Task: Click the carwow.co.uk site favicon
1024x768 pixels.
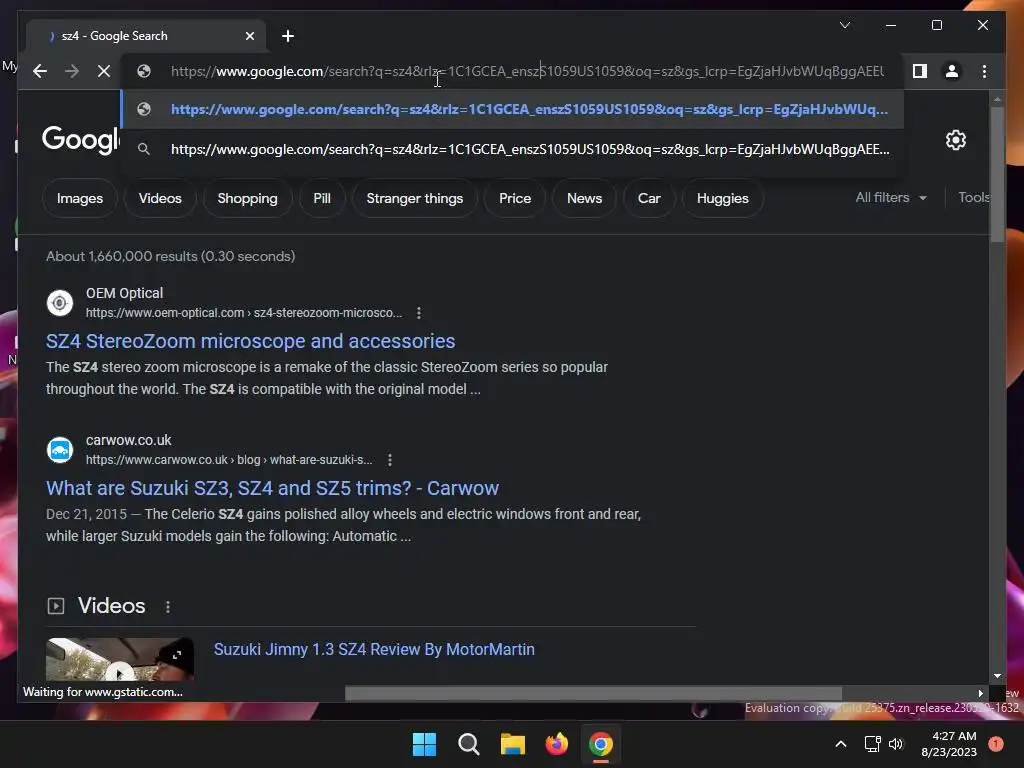Action: point(59,450)
